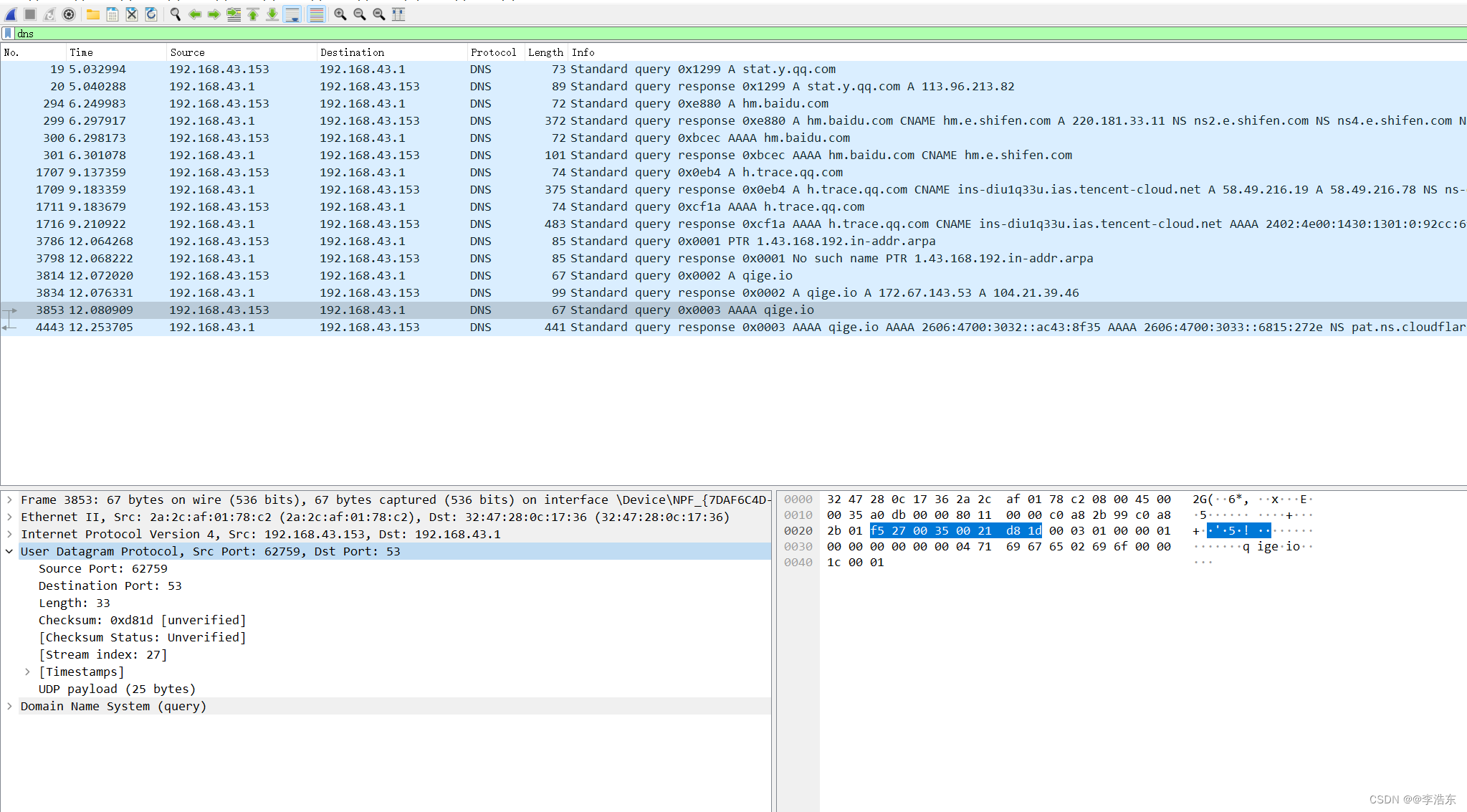Toggle auto-scroll during live capture
The image size is (1467, 812).
pyautogui.click(x=292, y=14)
